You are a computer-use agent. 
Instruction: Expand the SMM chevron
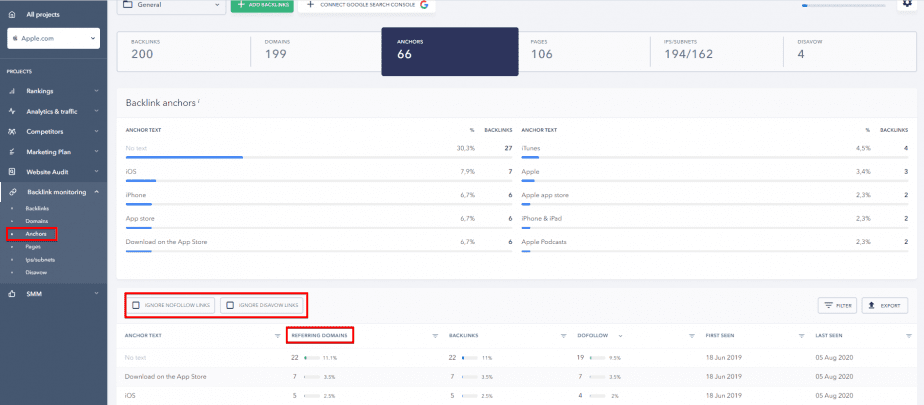tap(96, 294)
